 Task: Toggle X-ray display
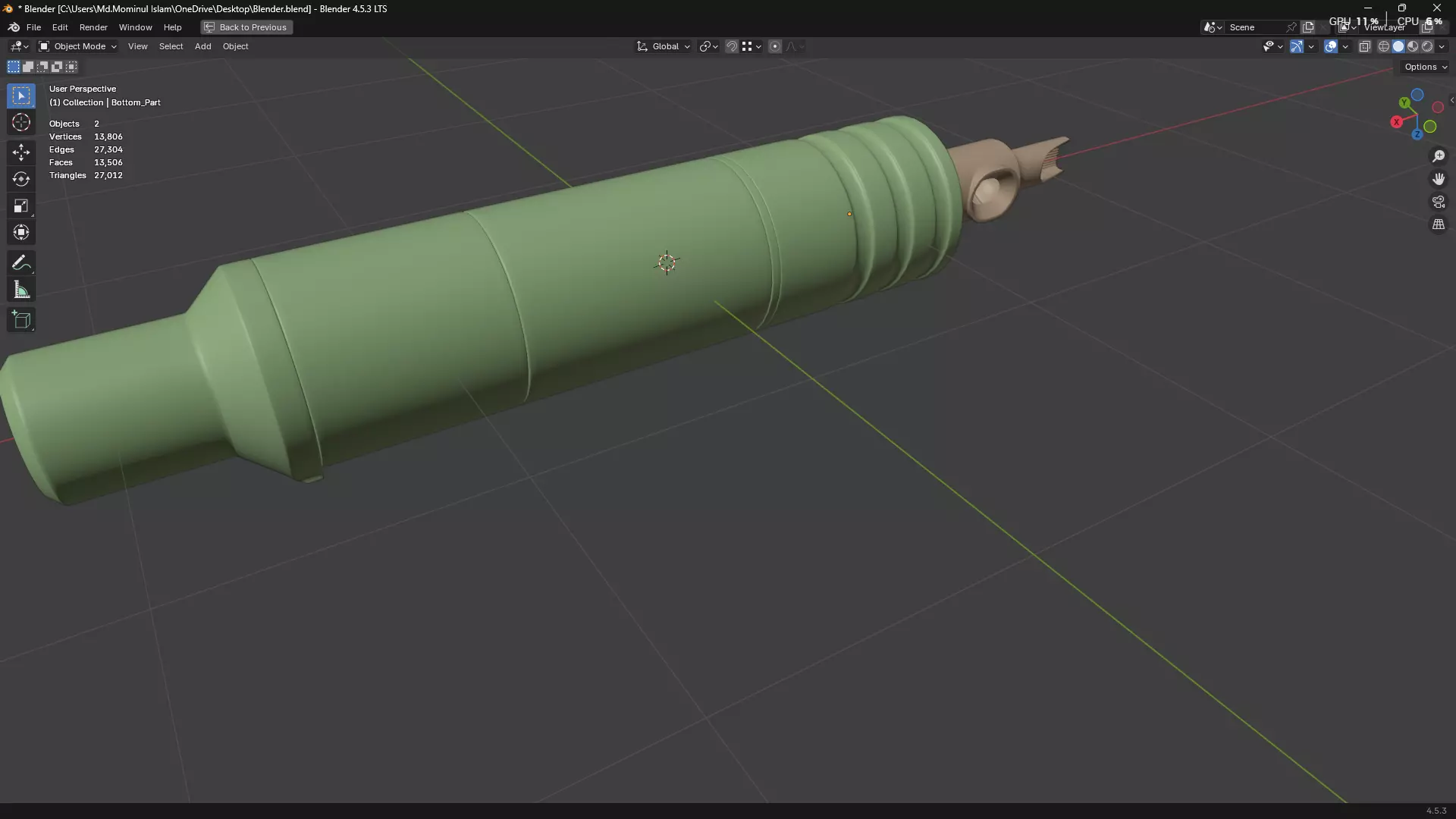point(1364,46)
